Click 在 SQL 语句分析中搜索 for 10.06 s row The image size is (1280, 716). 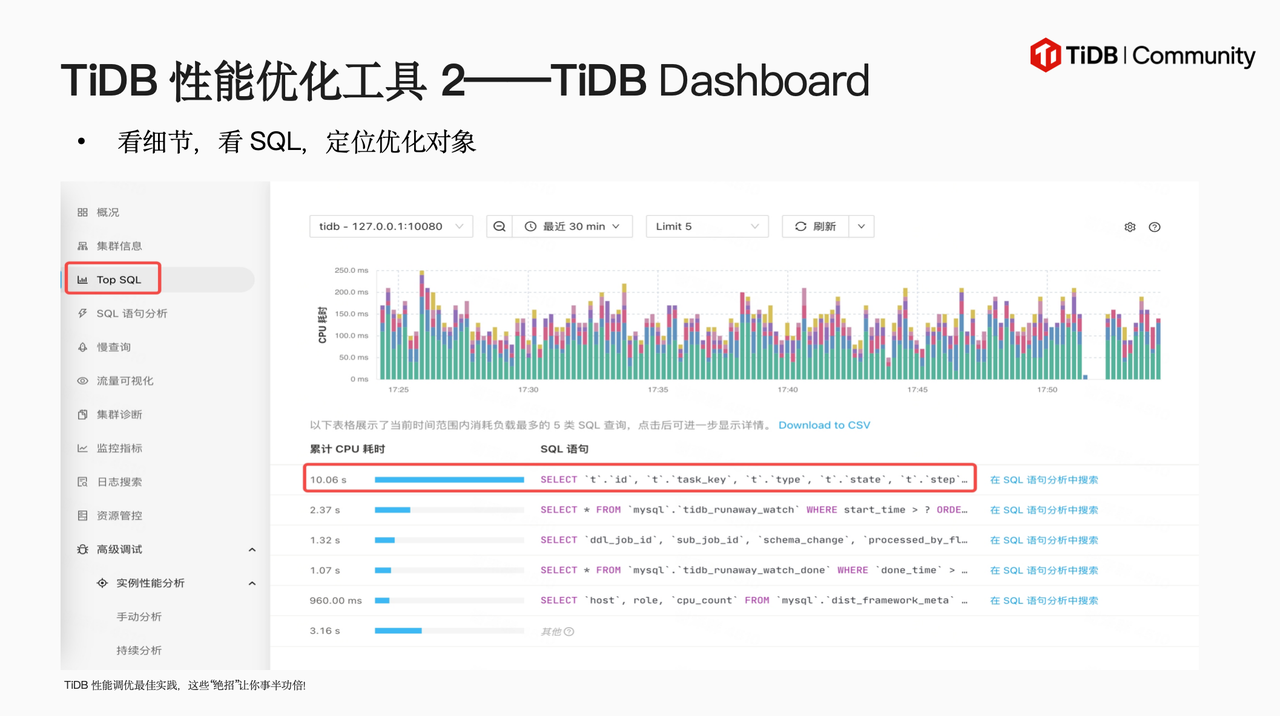[1044, 480]
